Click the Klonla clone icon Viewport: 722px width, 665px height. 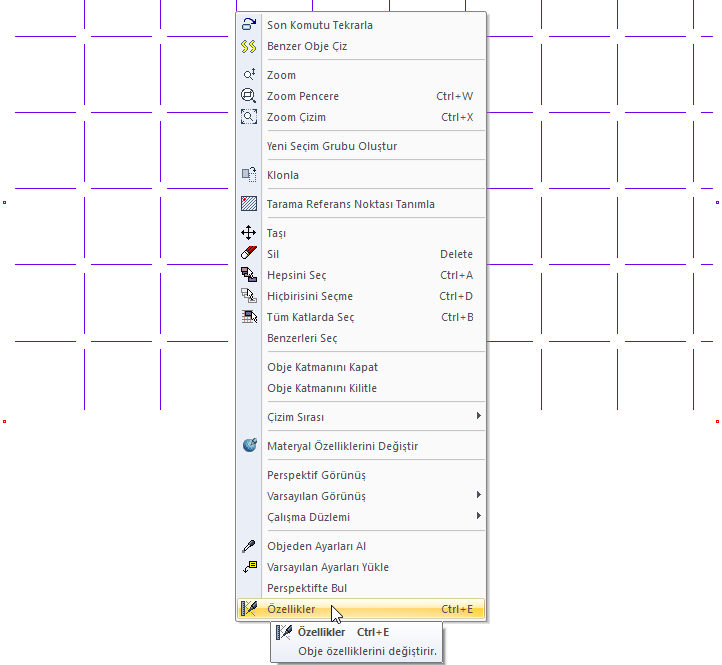point(249,175)
